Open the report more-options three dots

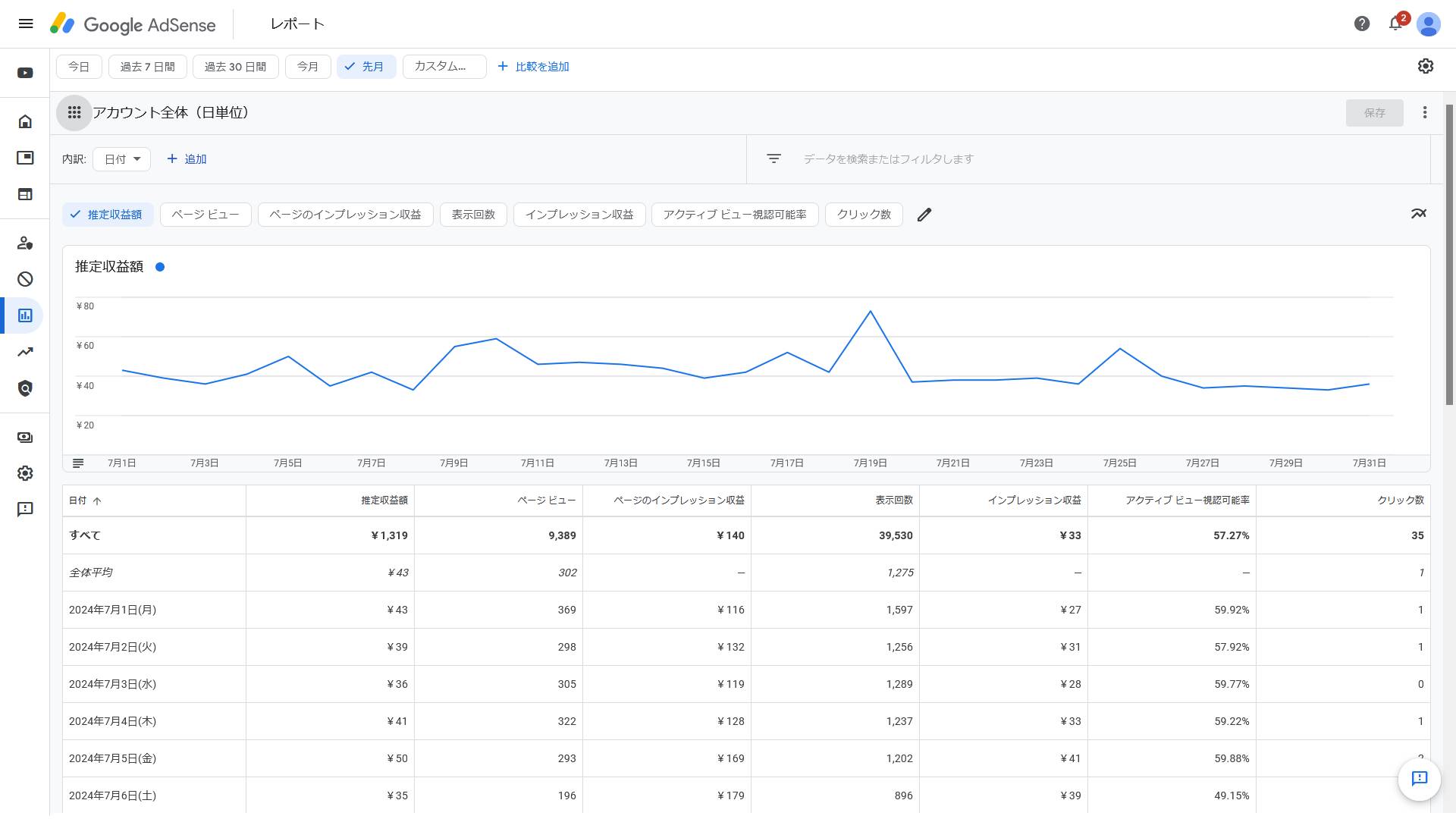[1425, 112]
